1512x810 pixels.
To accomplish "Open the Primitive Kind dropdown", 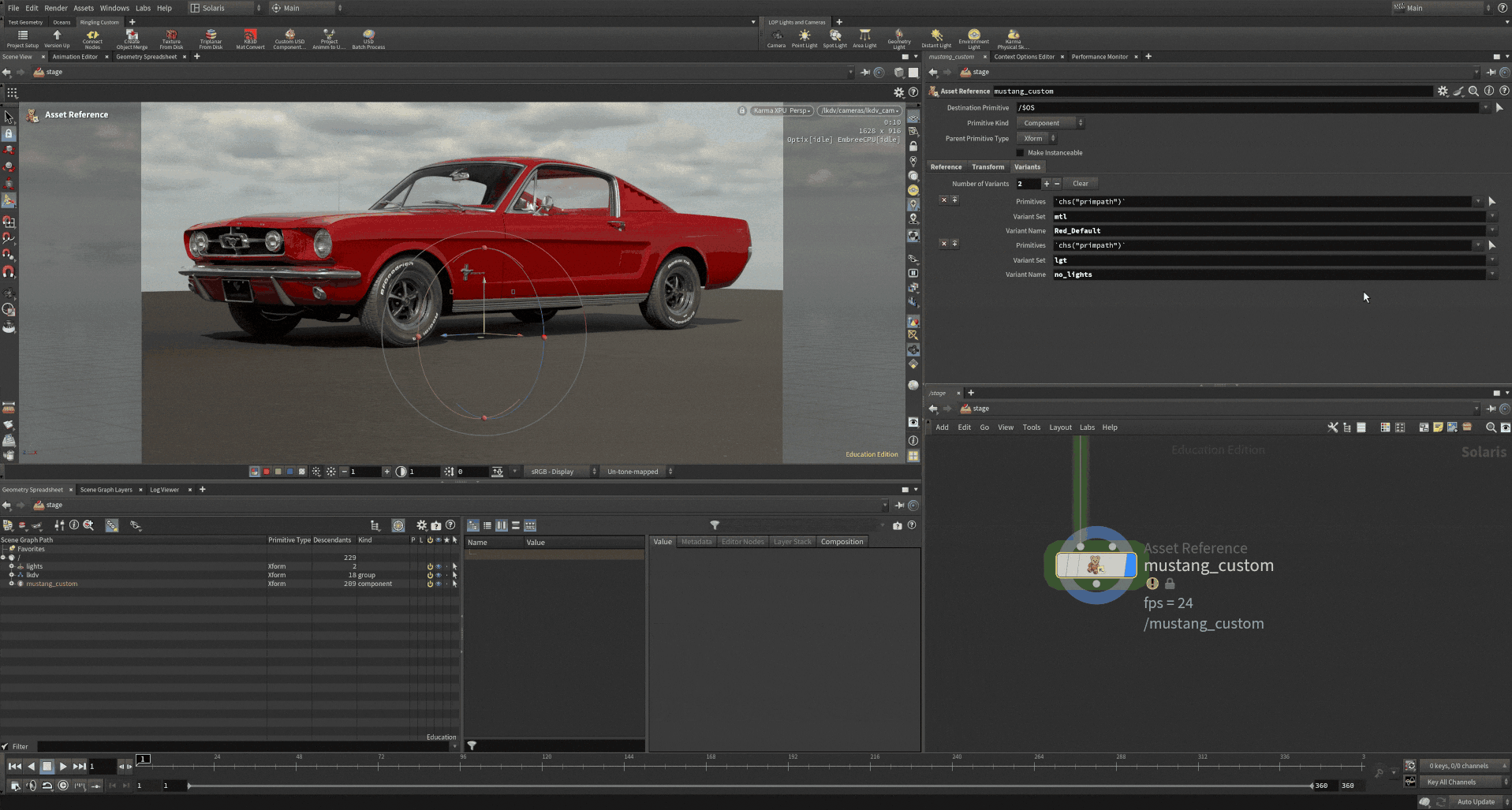I will 1049,123.
